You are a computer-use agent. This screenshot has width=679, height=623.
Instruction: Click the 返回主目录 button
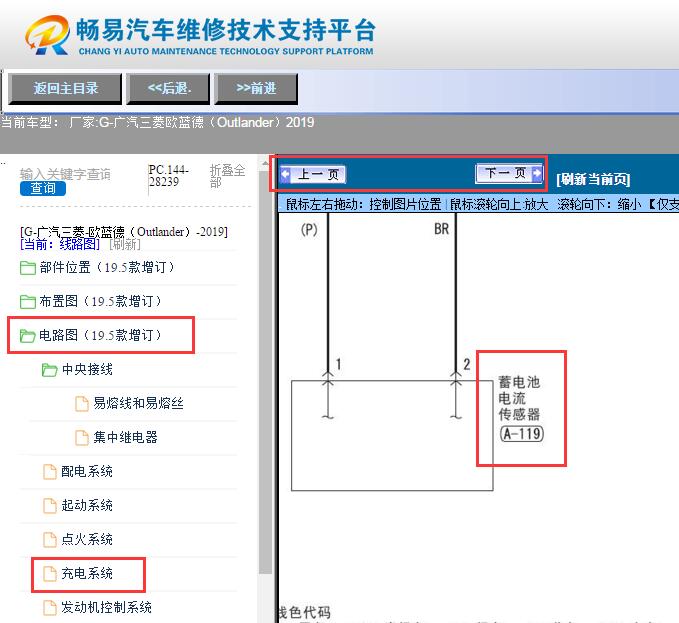click(x=65, y=89)
